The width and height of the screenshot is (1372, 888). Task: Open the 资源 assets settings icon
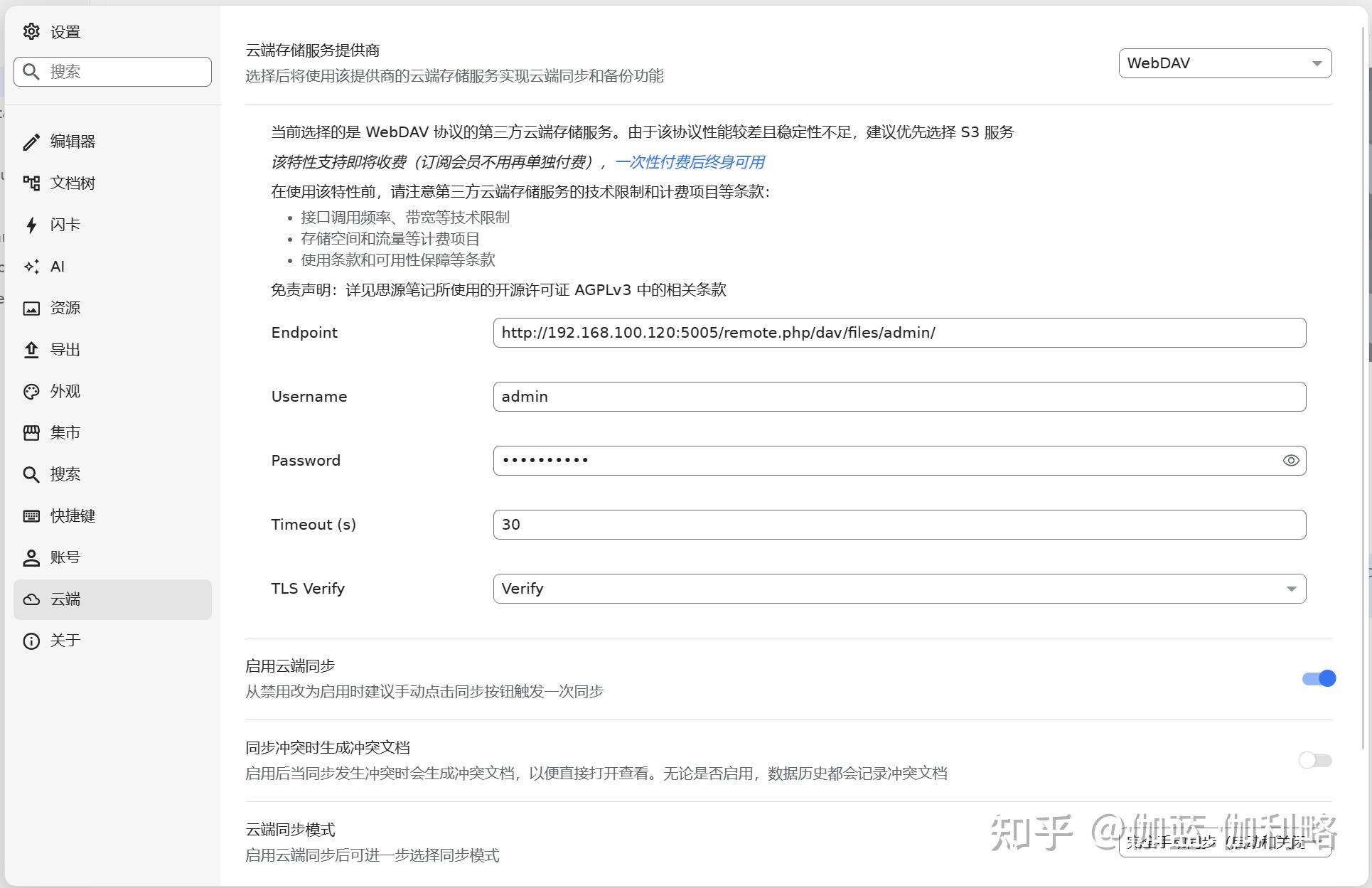click(31, 307)
